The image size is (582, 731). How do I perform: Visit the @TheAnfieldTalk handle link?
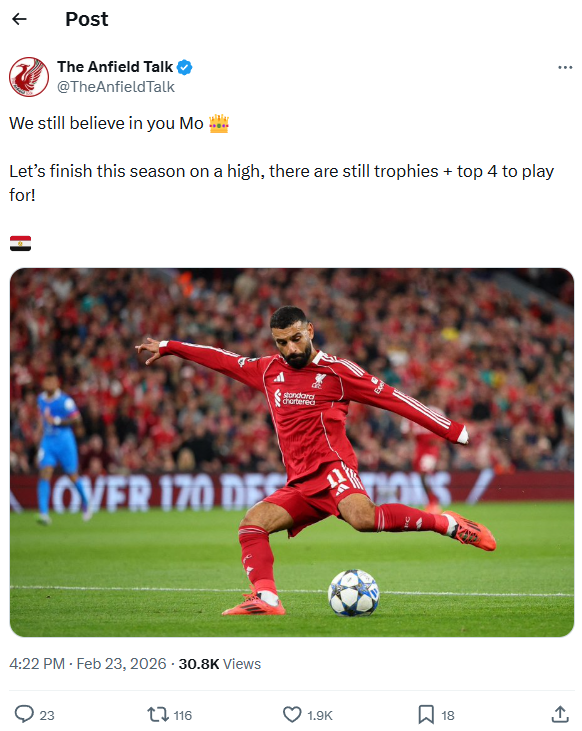(116, 87)
